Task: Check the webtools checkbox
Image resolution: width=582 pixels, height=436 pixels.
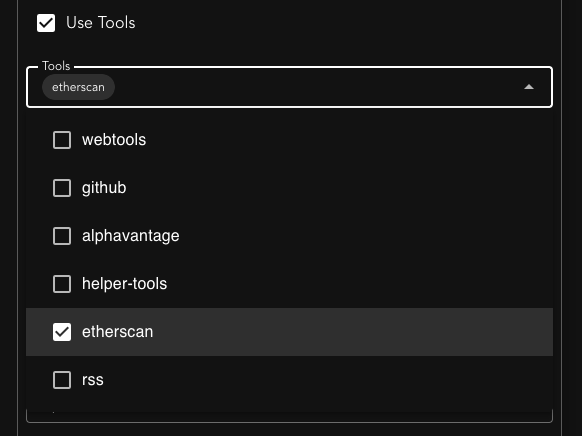Action: (x=62, y=140)
